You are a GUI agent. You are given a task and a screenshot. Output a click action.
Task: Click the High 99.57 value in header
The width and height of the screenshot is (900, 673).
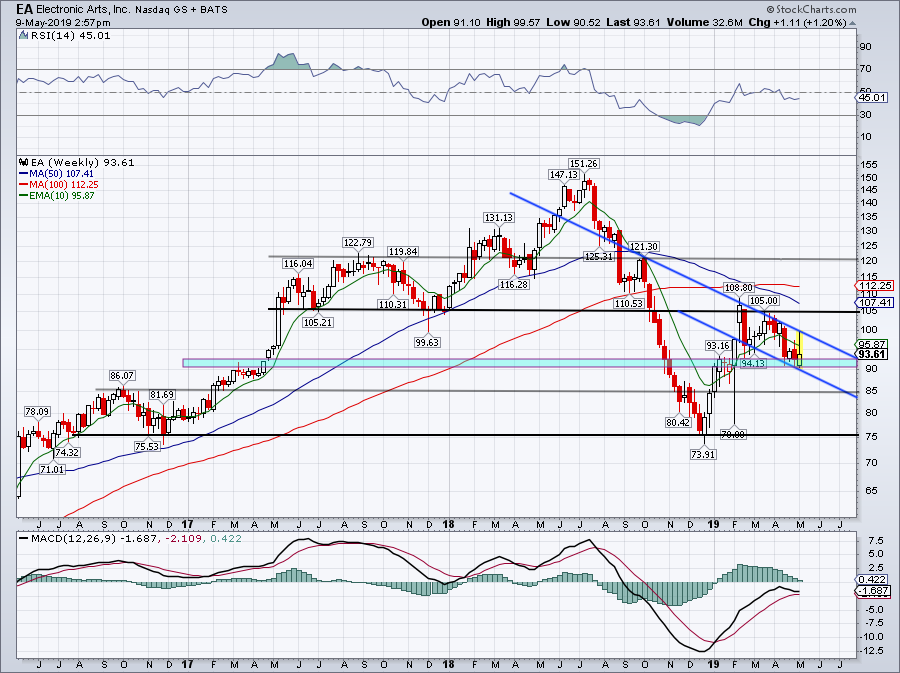click(x=513, y=22)
